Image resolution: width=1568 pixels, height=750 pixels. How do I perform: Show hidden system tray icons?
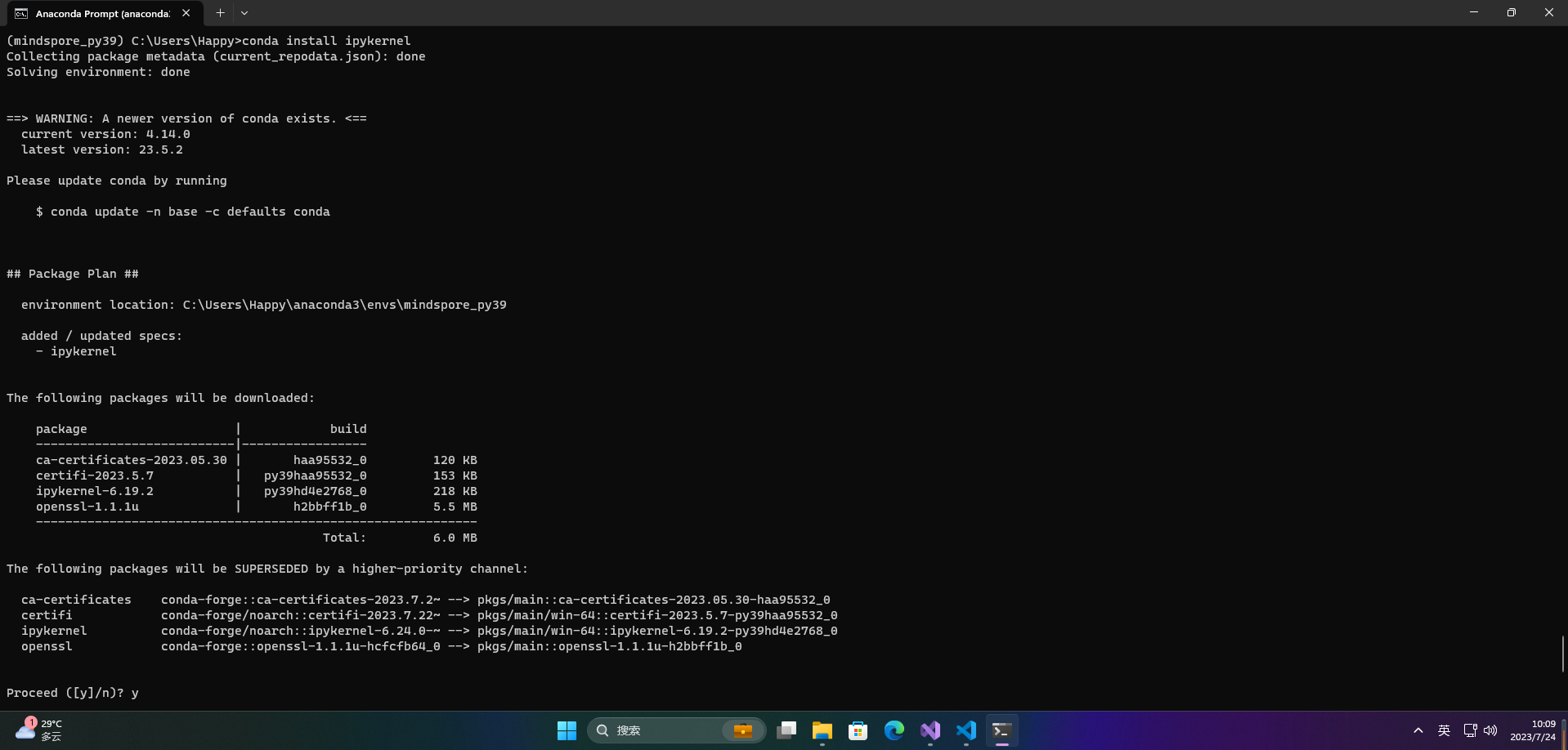tap(1418, 730)
